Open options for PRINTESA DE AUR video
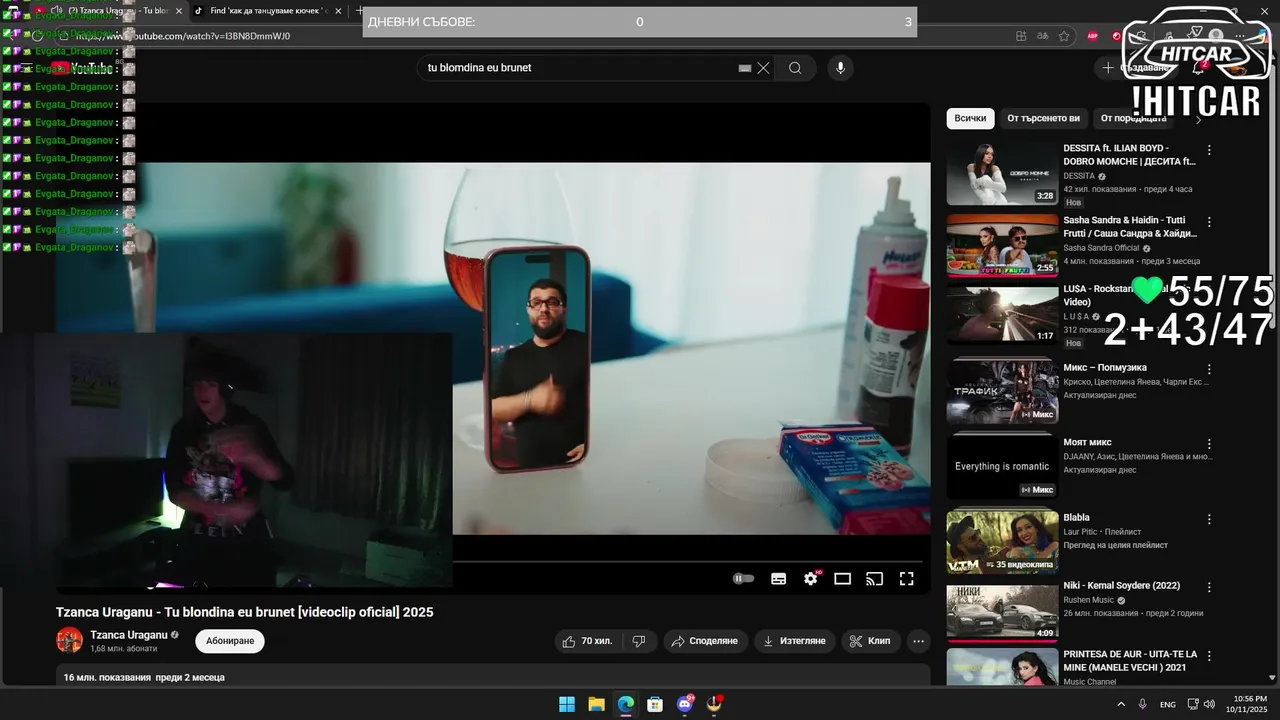This screenshot has height=720, width=1280. (x=1209, y=656)
